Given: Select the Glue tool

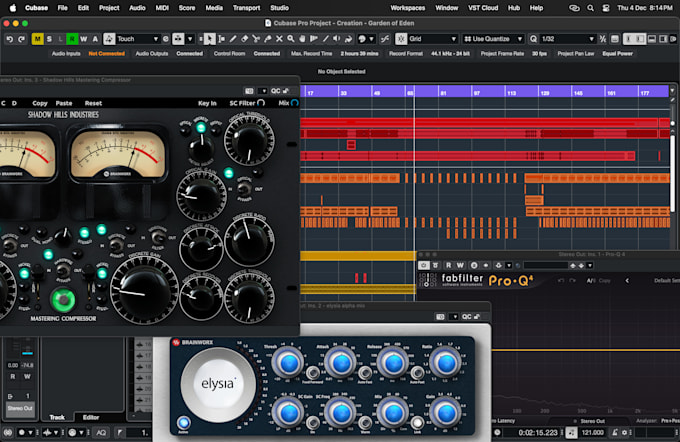Looking at the screenshot, I should click(268, 39).
